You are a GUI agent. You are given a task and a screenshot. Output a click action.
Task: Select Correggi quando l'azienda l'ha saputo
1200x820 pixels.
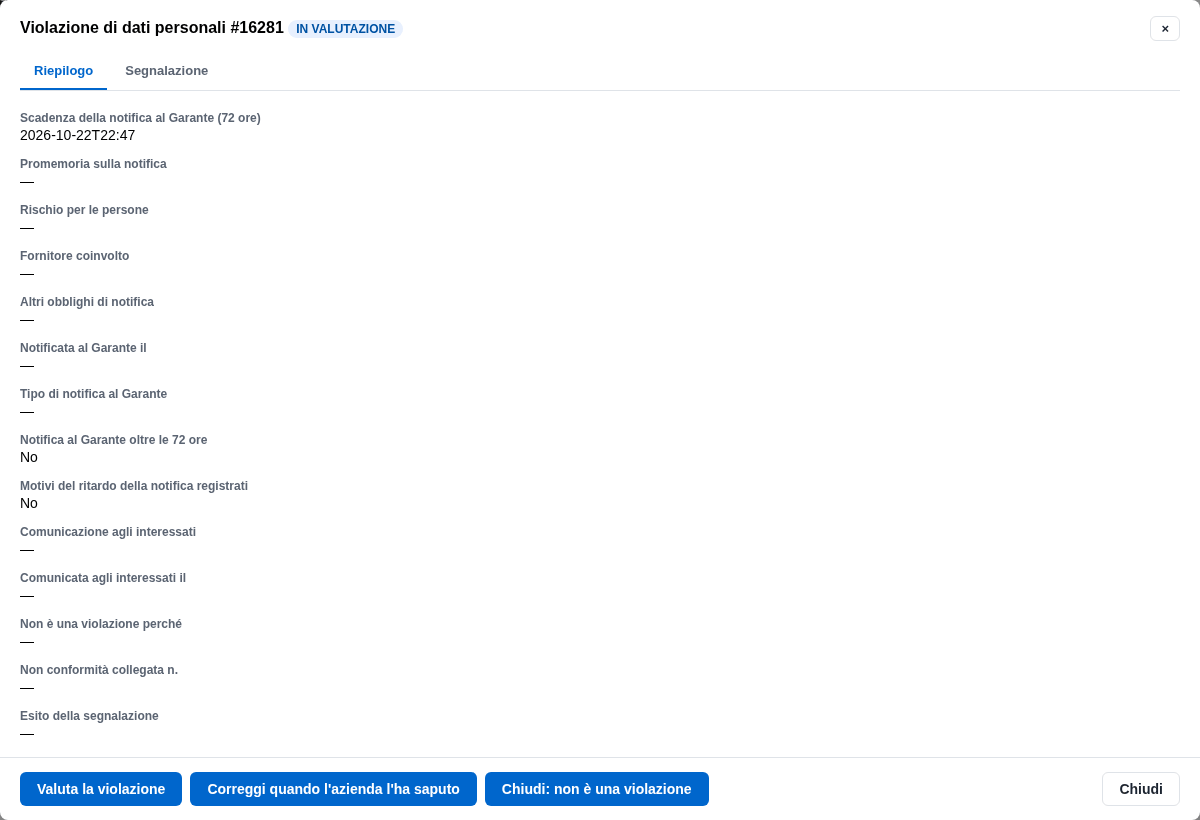(333, 789)
